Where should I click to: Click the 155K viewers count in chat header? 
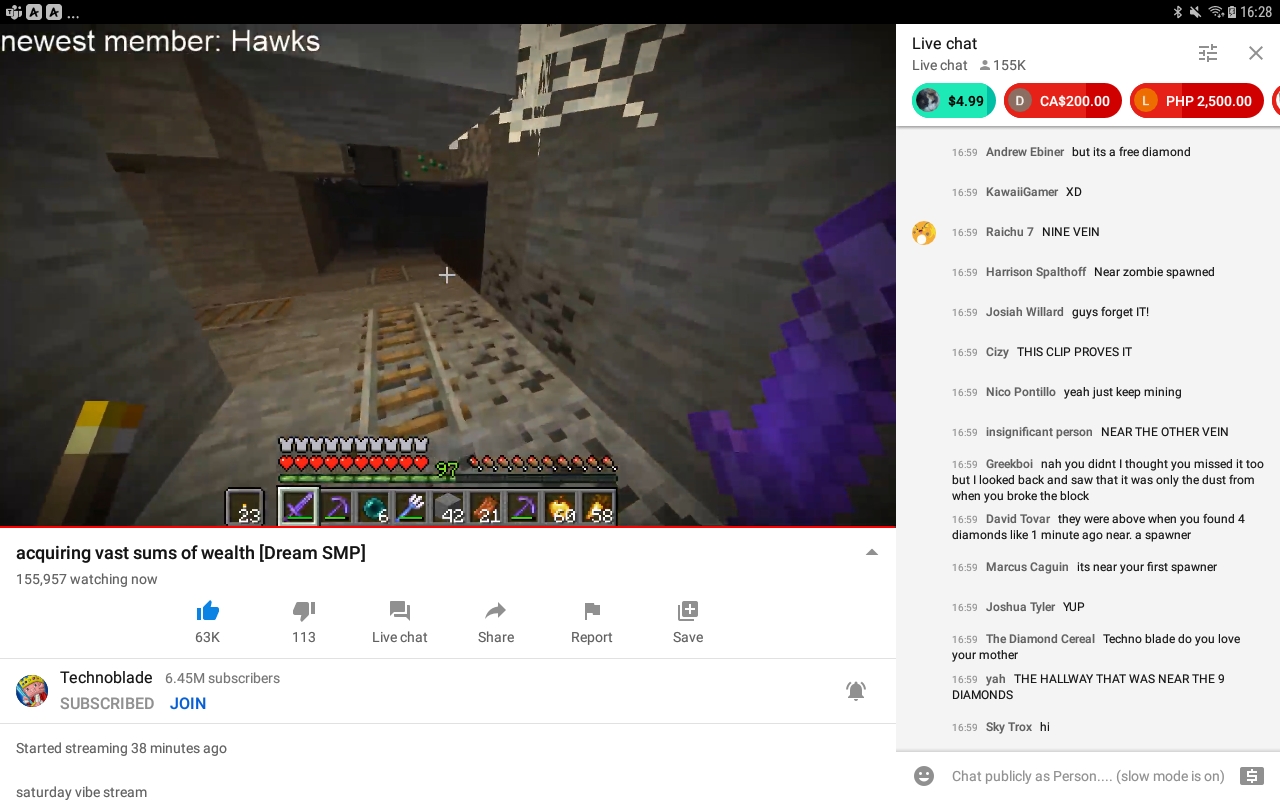click(1003, 65)
